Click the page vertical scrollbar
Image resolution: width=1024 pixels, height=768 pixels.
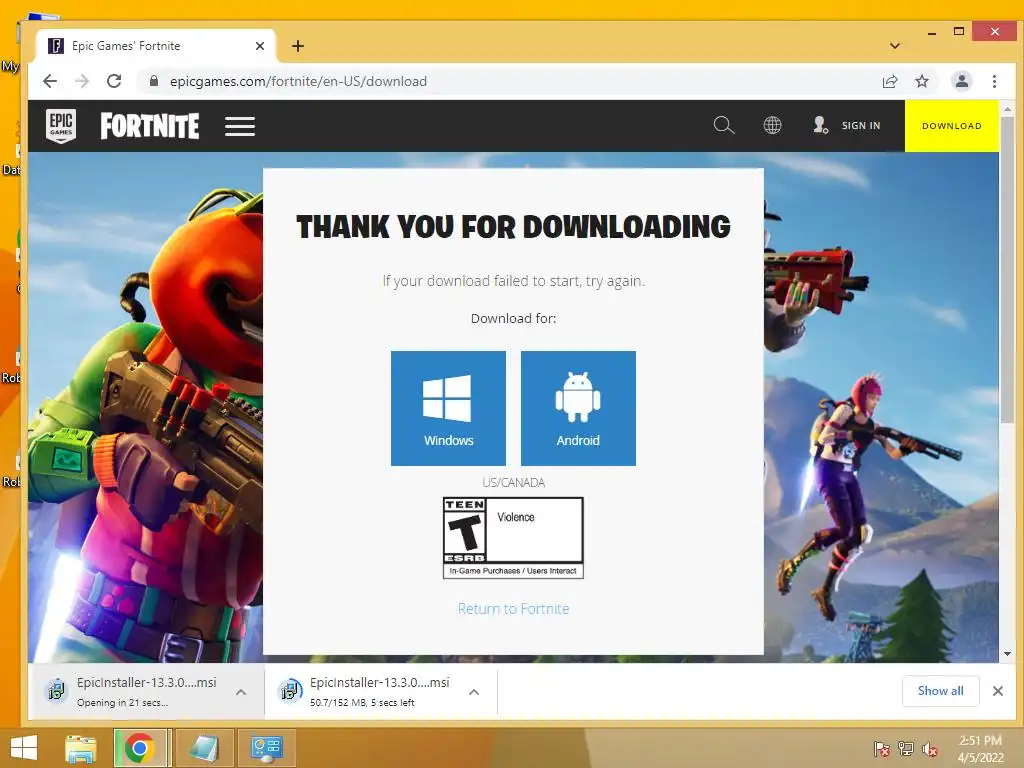[1007, 270]
